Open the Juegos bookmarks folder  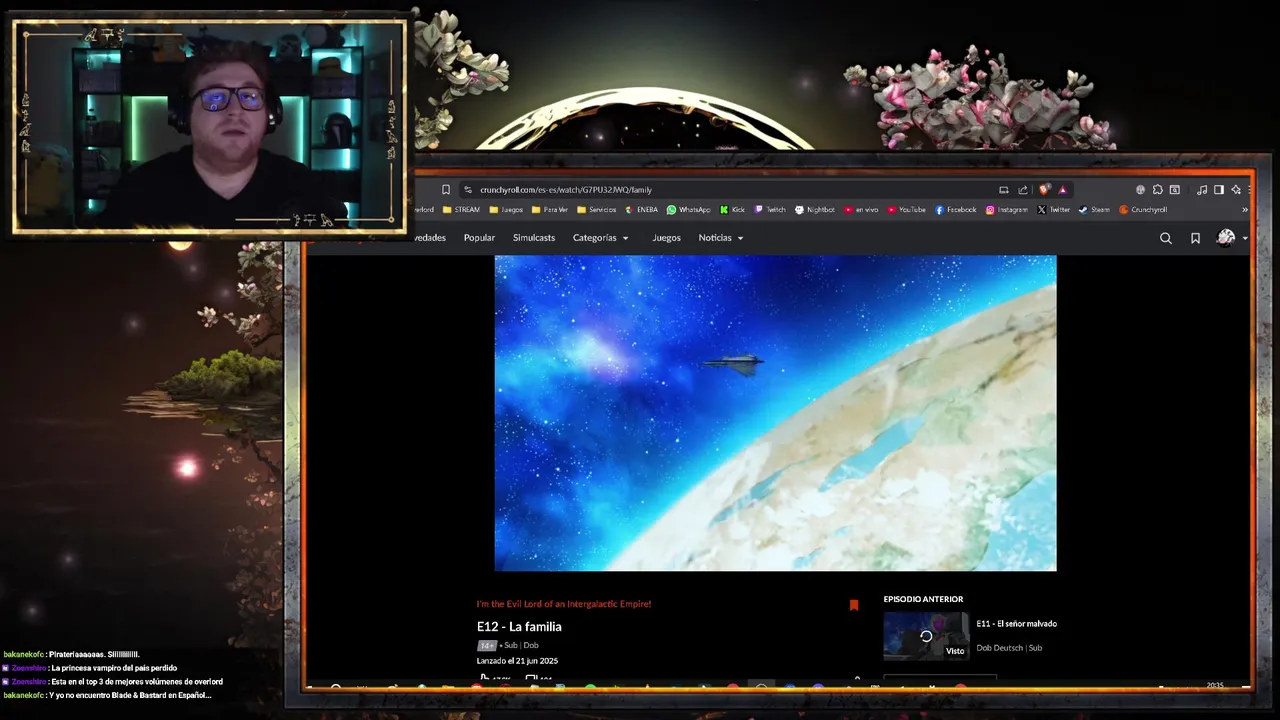click(x=506, y=210)
